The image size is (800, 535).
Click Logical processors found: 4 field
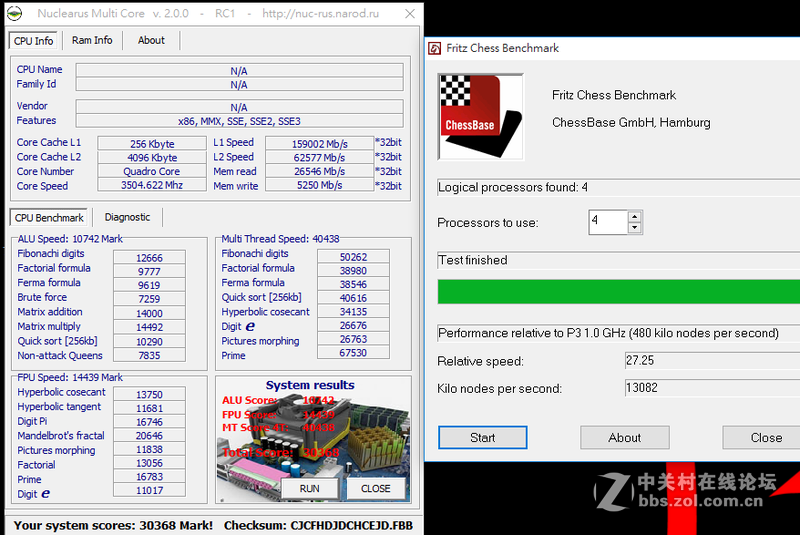click(x=618, y=187)
